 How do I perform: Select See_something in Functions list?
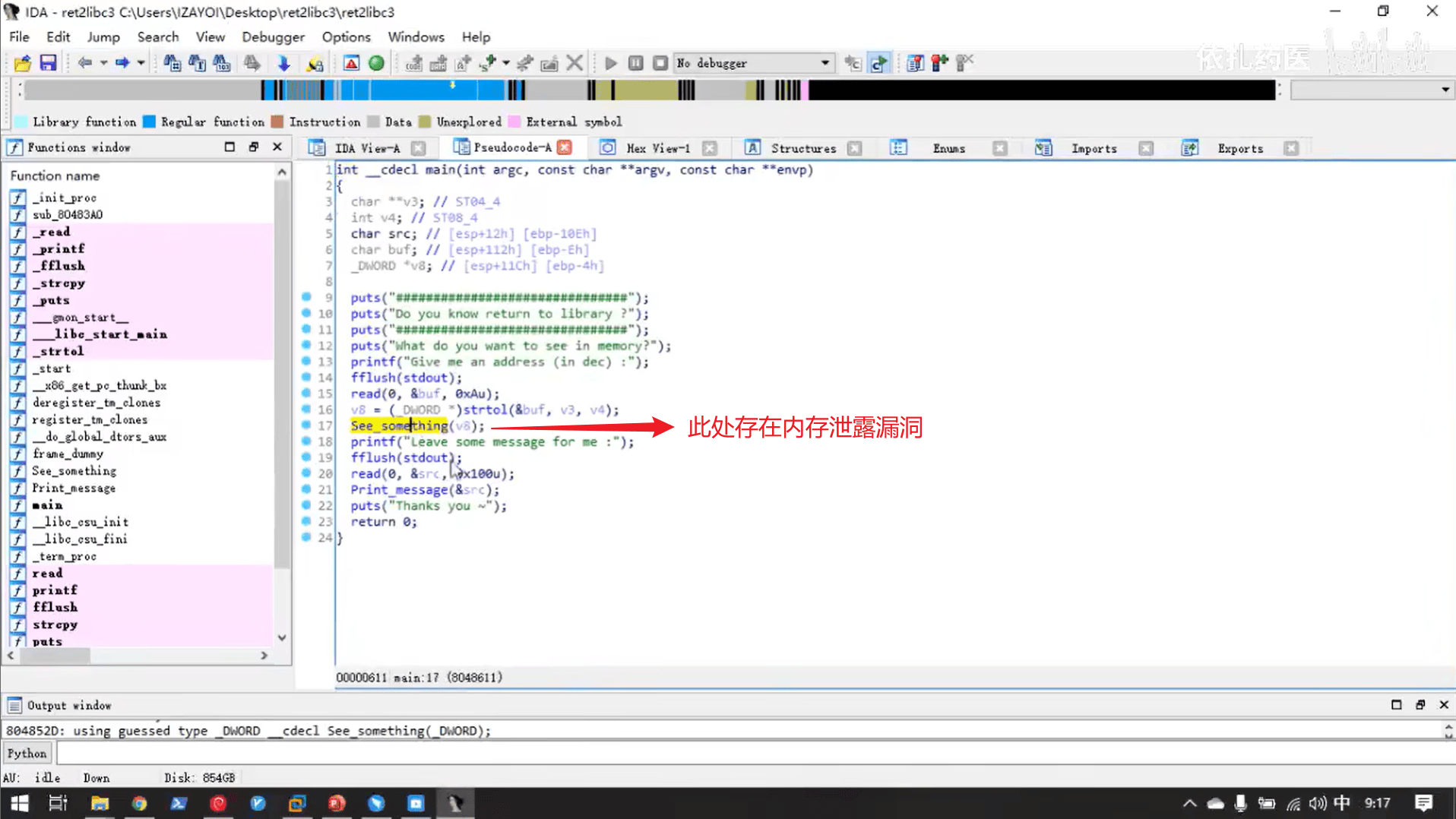click(74, 471)
